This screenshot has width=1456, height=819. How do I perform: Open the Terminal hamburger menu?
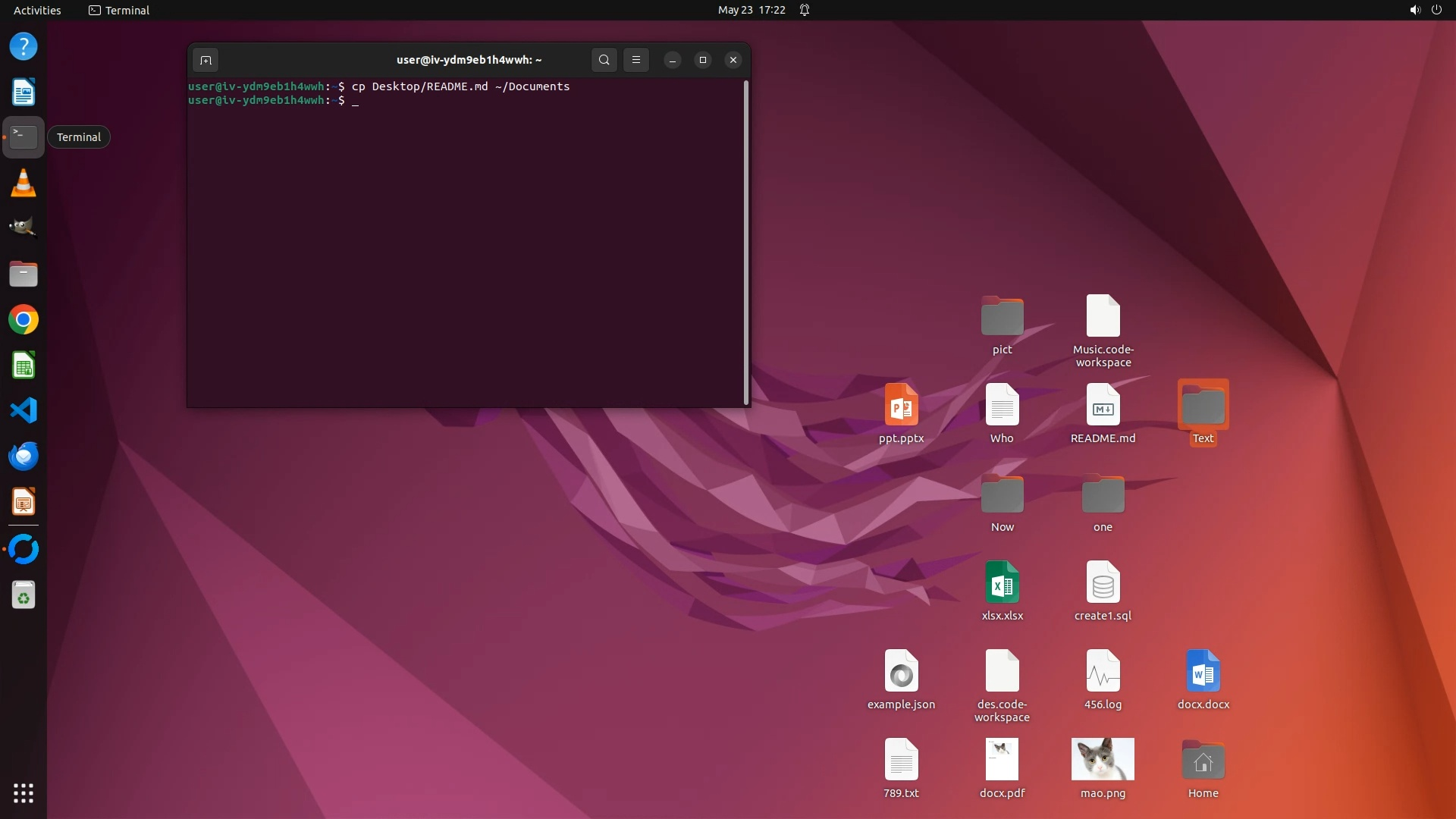coord(636,60)
